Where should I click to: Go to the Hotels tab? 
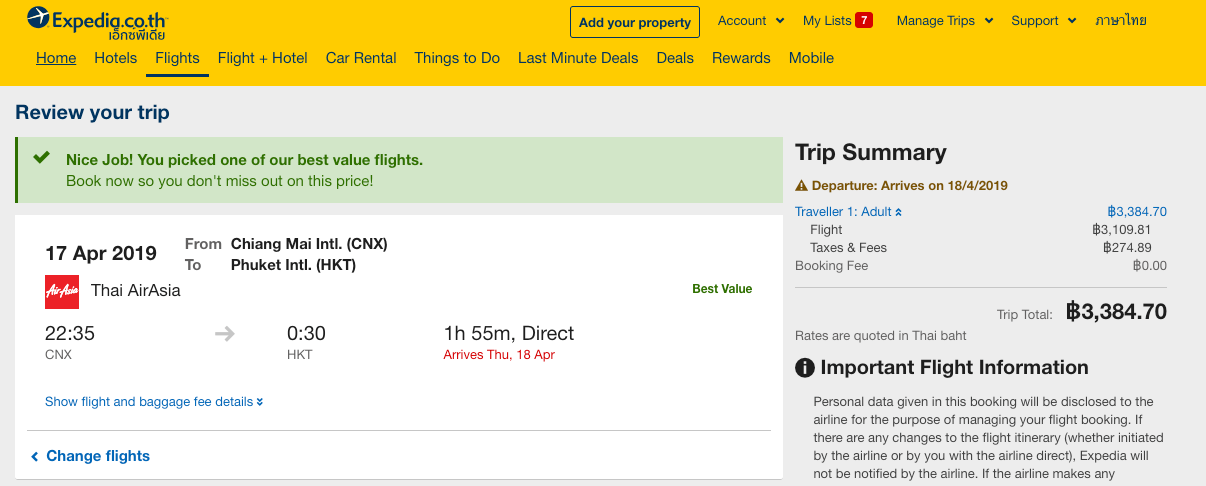[x=116, y=58]
